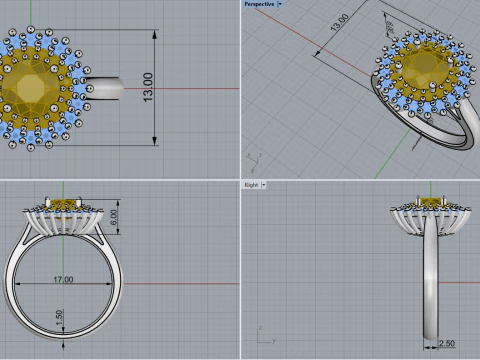Click the world axes icon in Perspective view
Viewport: 480px width, 360px height.
click(x=254, y=163)
